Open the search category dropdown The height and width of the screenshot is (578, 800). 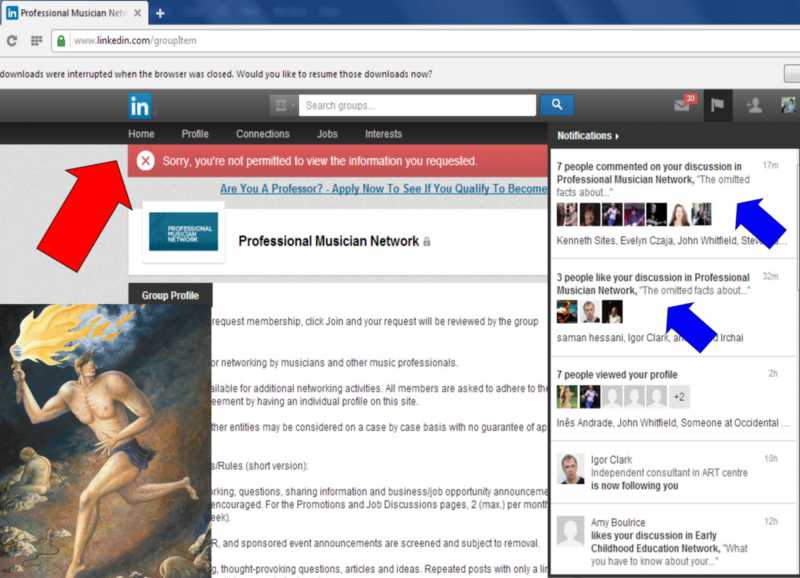(x=283, y=105)
